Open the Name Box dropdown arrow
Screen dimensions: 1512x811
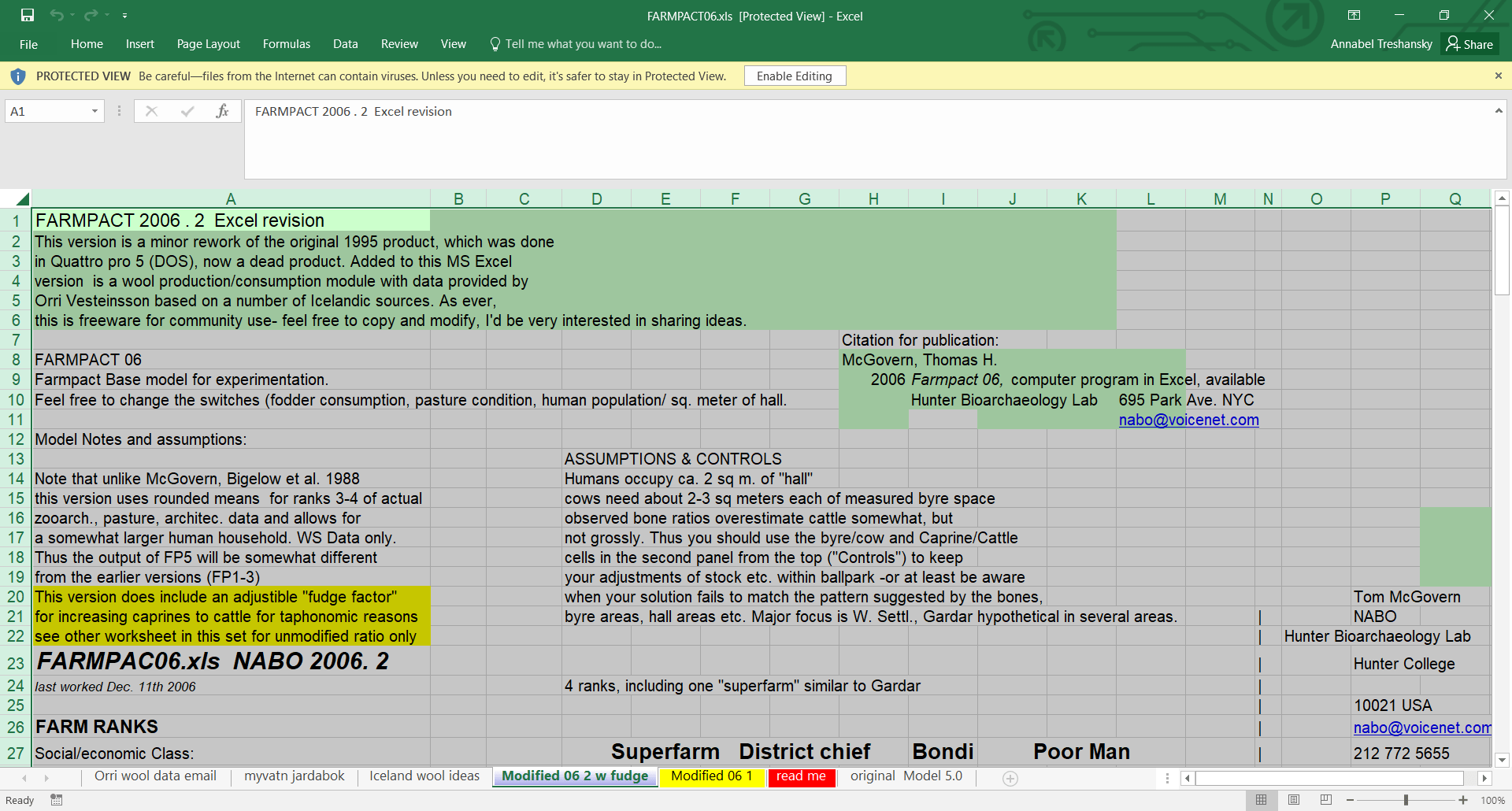pyautogui.click(x=94, y=111)
